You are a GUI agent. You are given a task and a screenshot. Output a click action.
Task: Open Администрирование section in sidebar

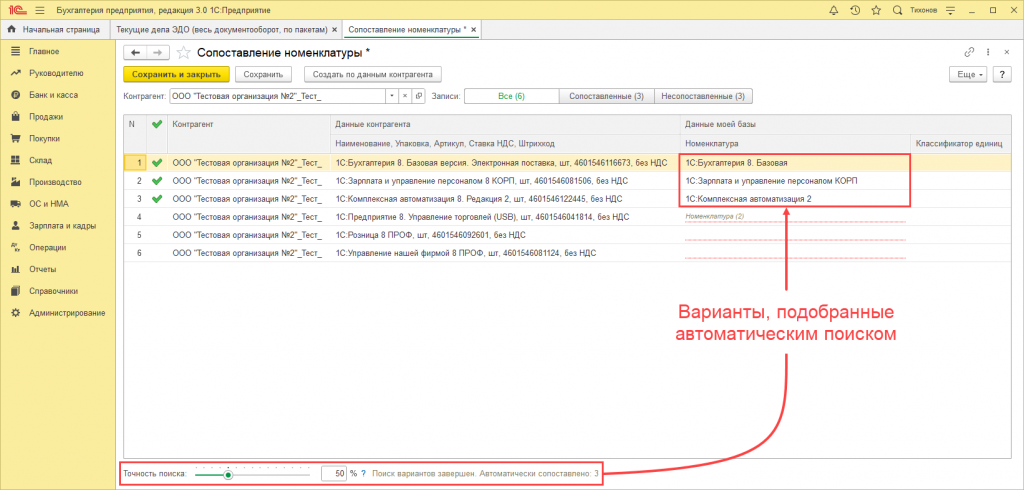tap(67, 313)
